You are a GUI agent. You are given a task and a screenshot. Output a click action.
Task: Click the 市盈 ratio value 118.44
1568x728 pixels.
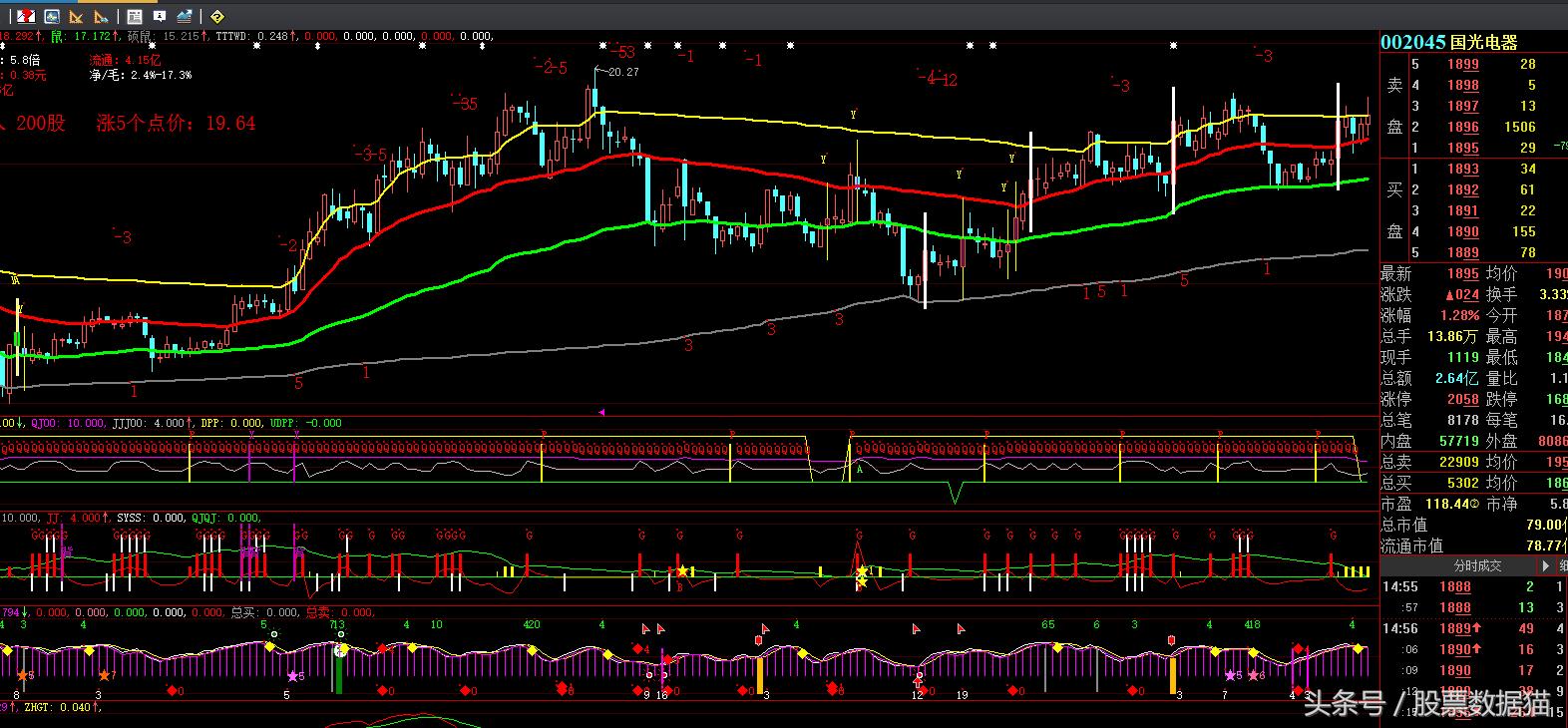coord(1449,505)
